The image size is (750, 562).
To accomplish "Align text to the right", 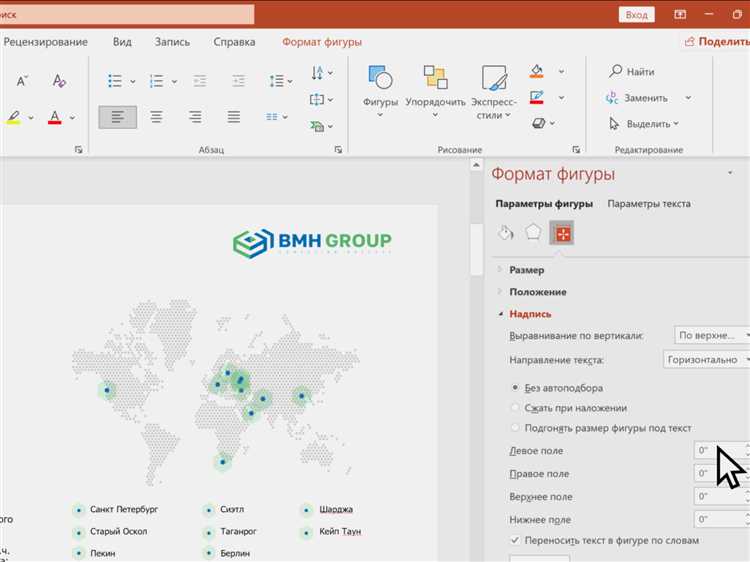I will point(195,117).
